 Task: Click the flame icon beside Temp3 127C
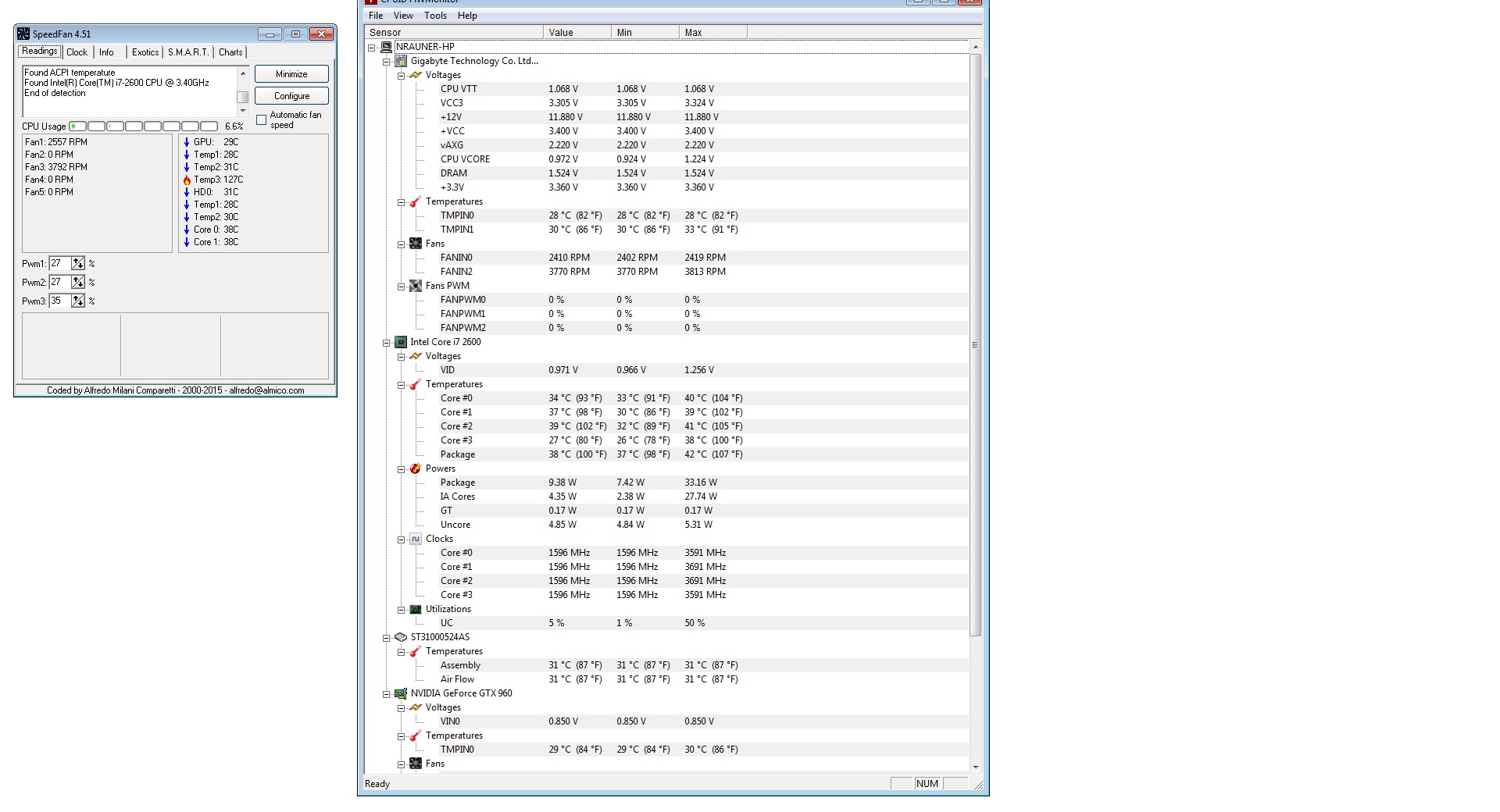point(187,180)
